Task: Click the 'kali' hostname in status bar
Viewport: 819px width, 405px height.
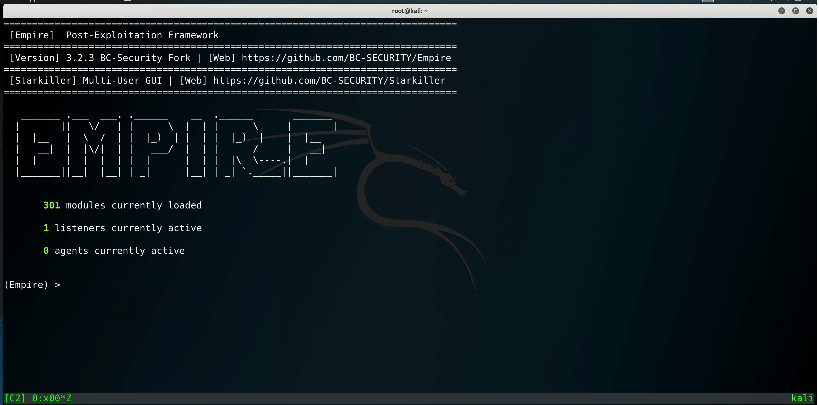Action: point(802,398)
